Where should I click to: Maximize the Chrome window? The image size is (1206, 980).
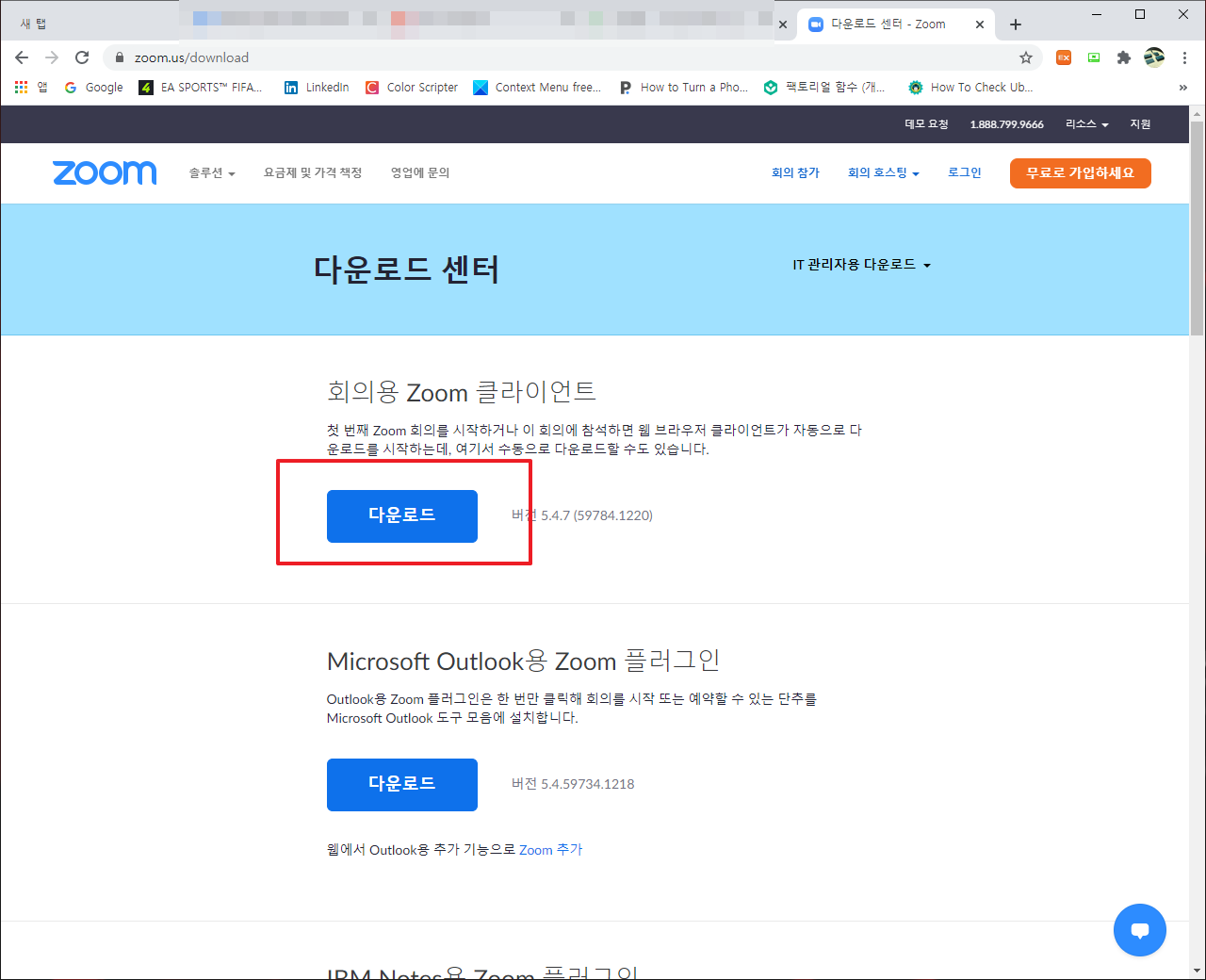click(x=1140, y=14)
